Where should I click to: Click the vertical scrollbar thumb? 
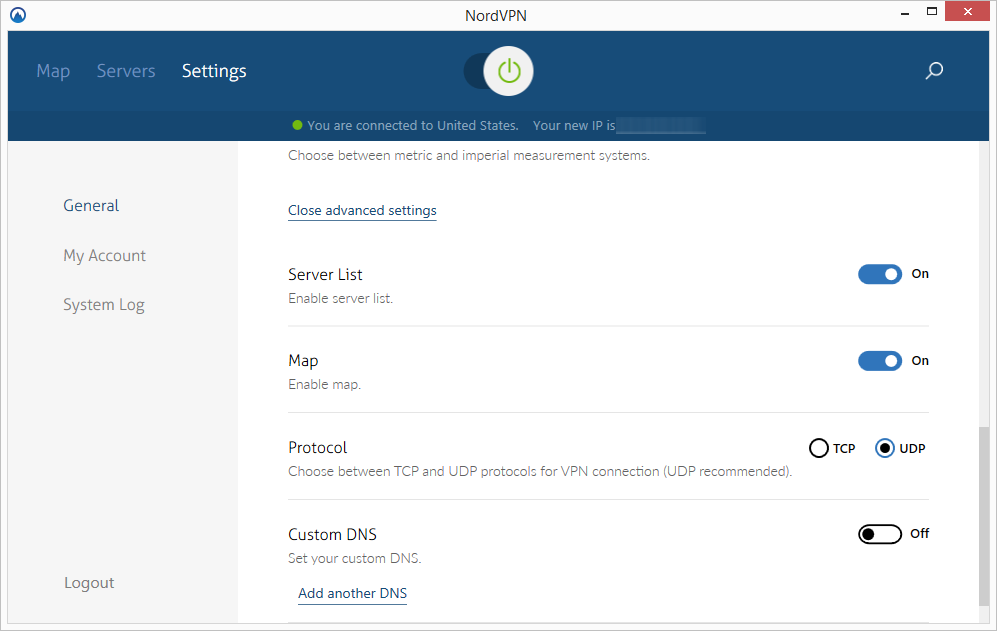(984, 516)
